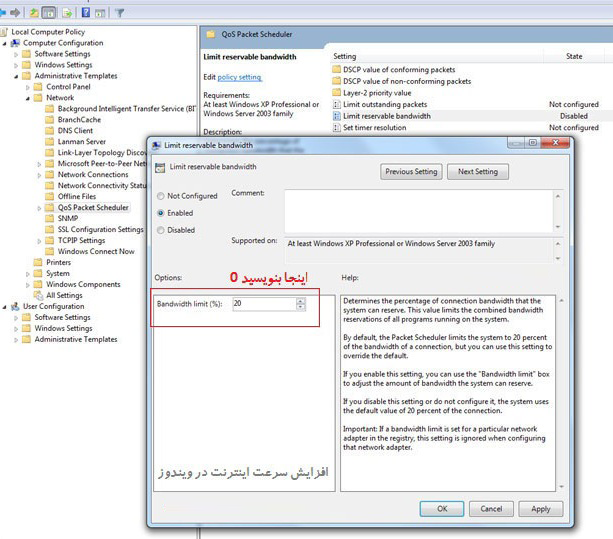Expand the Network Connections node
613x539 pixels.
point(39,175)
